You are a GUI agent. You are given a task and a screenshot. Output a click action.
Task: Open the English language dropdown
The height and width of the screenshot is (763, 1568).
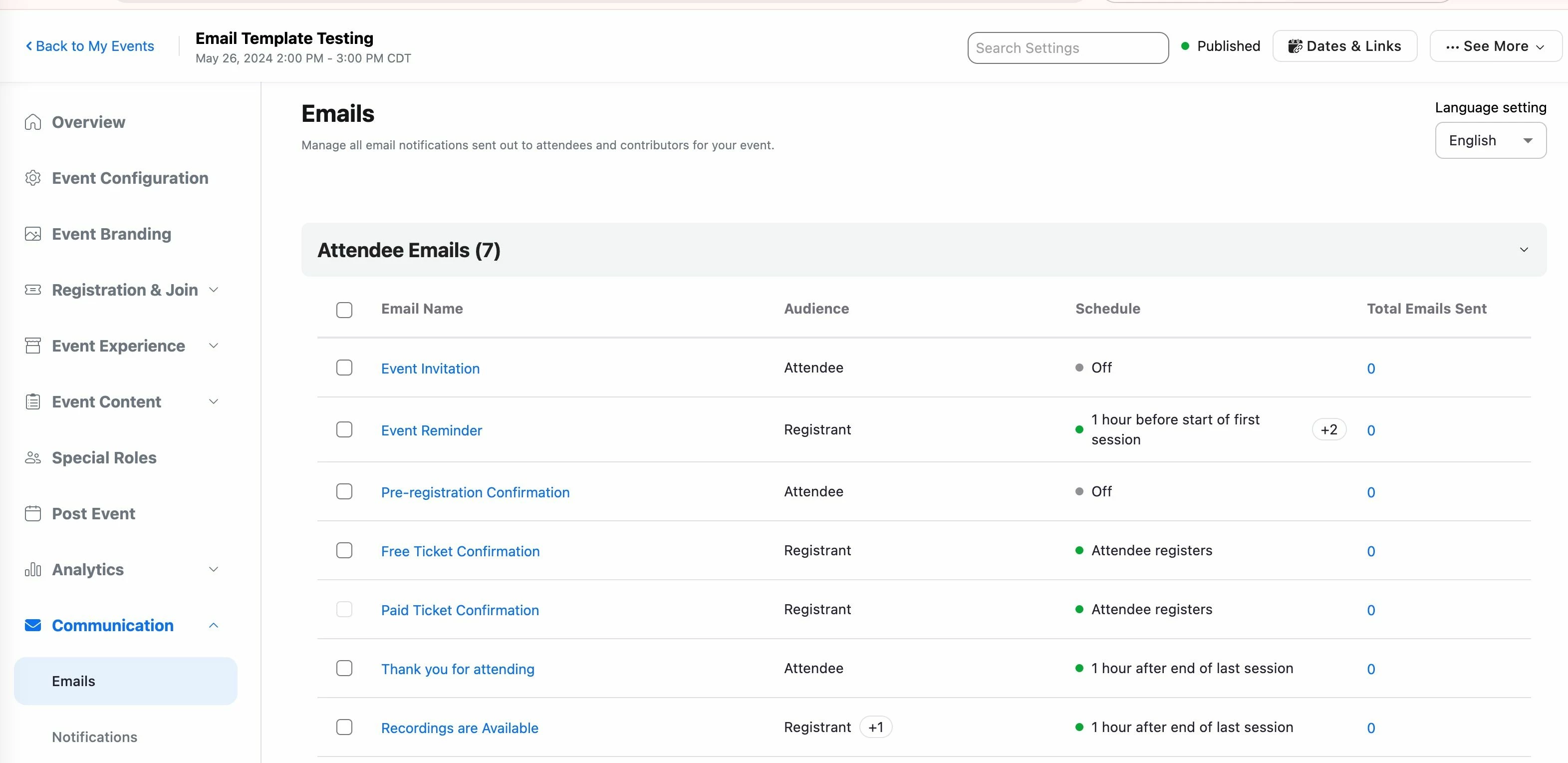click(x=1490, y=141)
